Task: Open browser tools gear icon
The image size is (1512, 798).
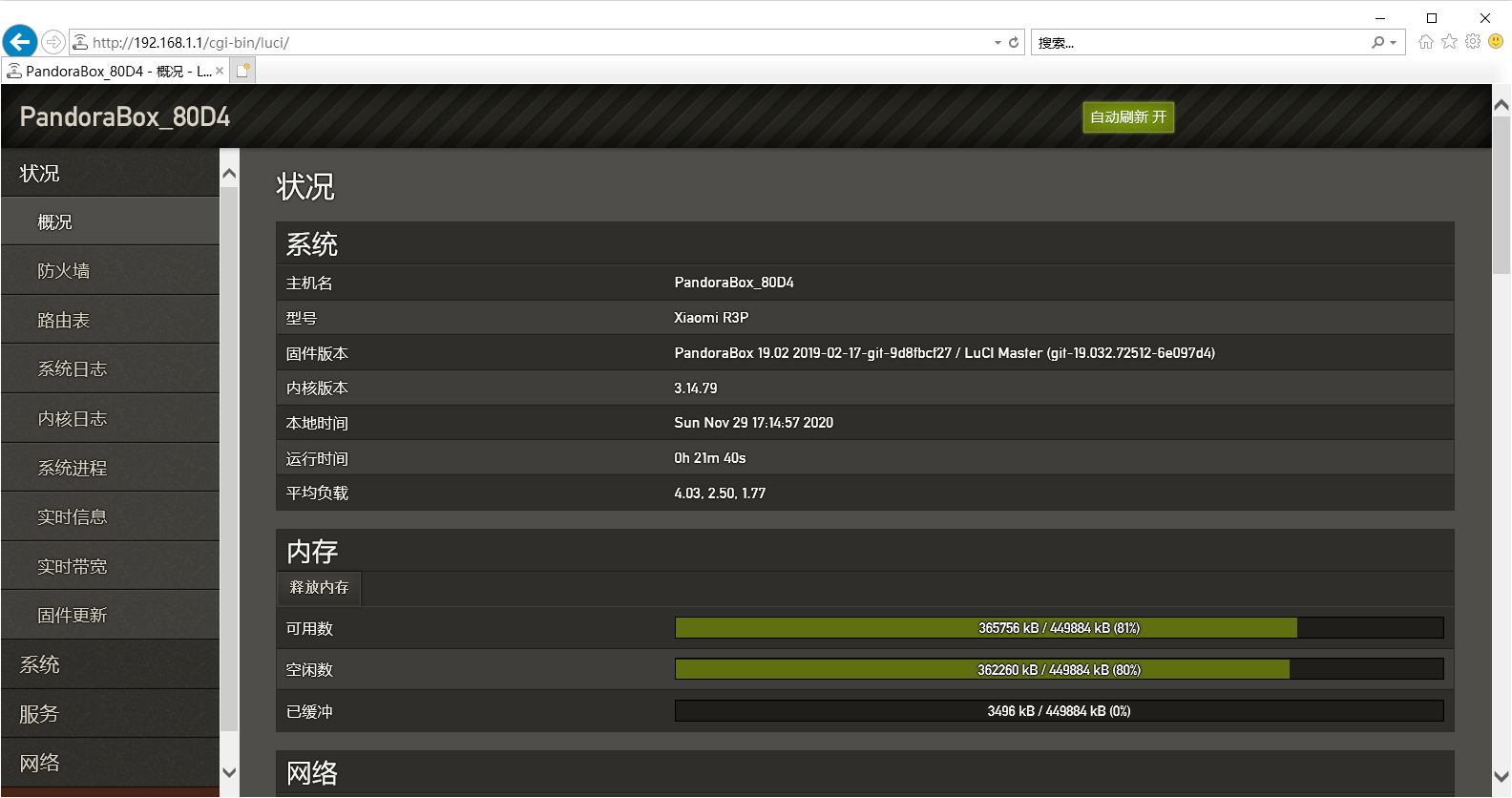Action: click(x=1473, y=42)
